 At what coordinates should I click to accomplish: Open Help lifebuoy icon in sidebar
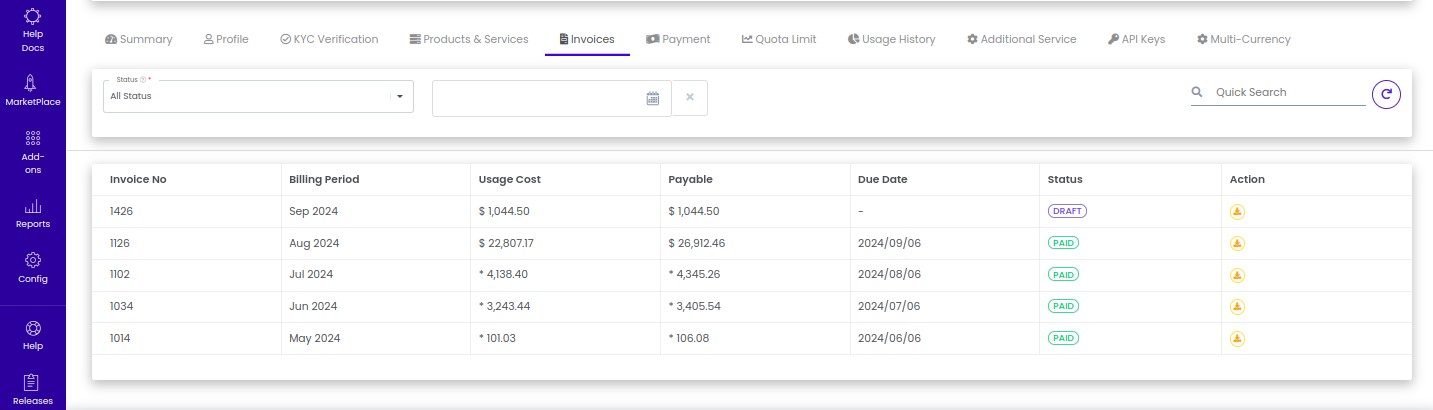[33, 328]
